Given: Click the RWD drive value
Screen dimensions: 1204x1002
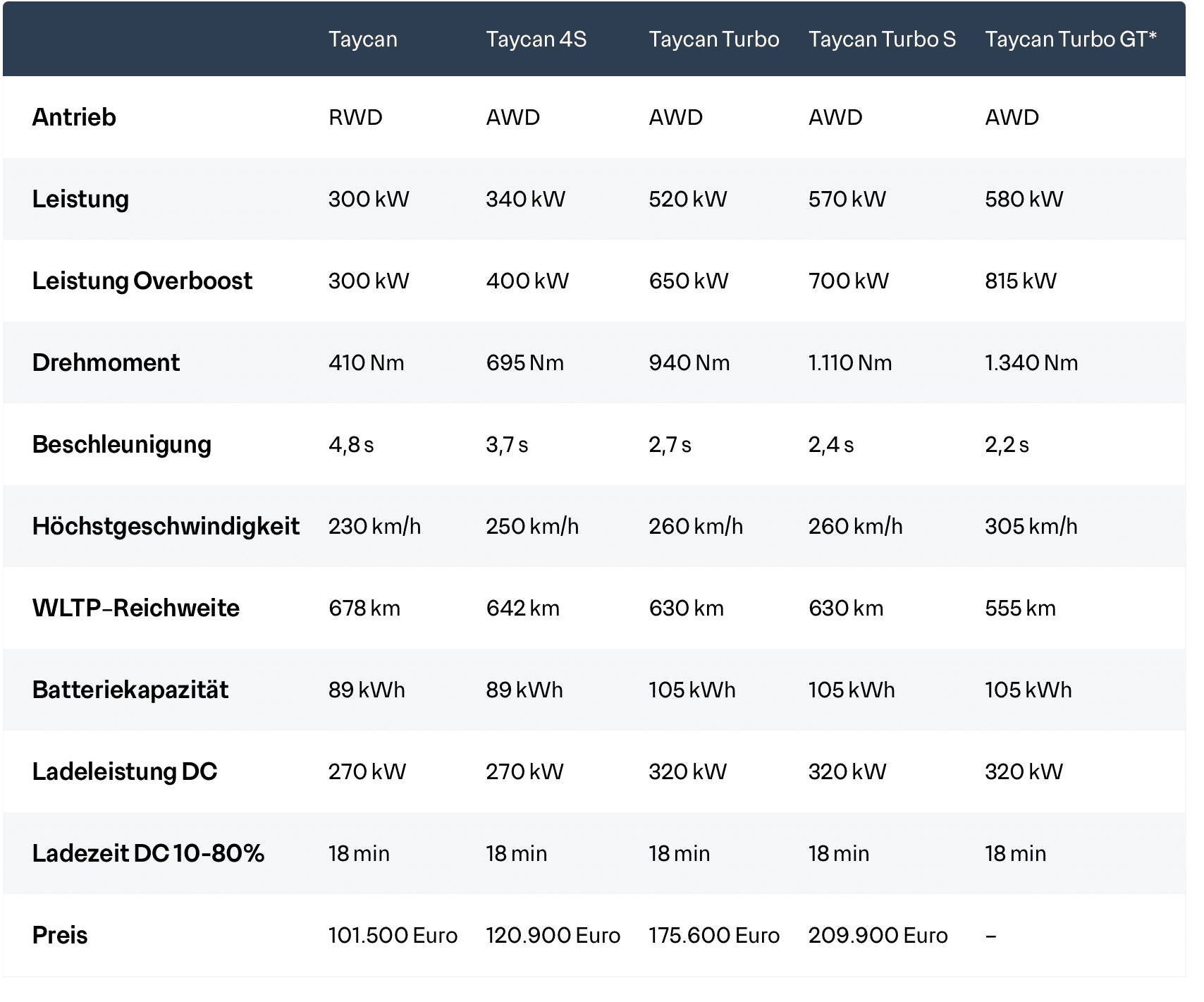Looking at the screenshot, I should click(x=355, y=117).
